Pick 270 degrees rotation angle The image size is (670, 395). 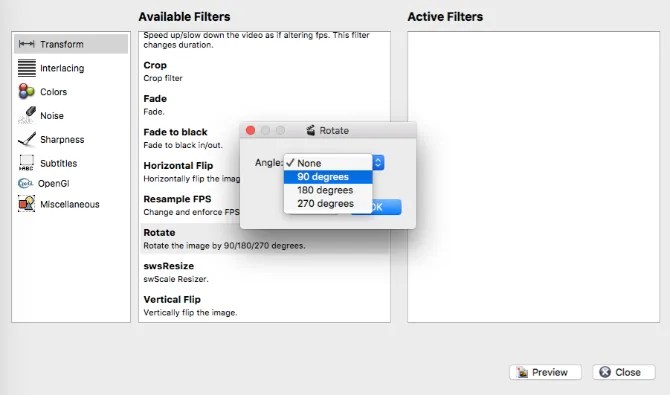[x=328, y=203]
